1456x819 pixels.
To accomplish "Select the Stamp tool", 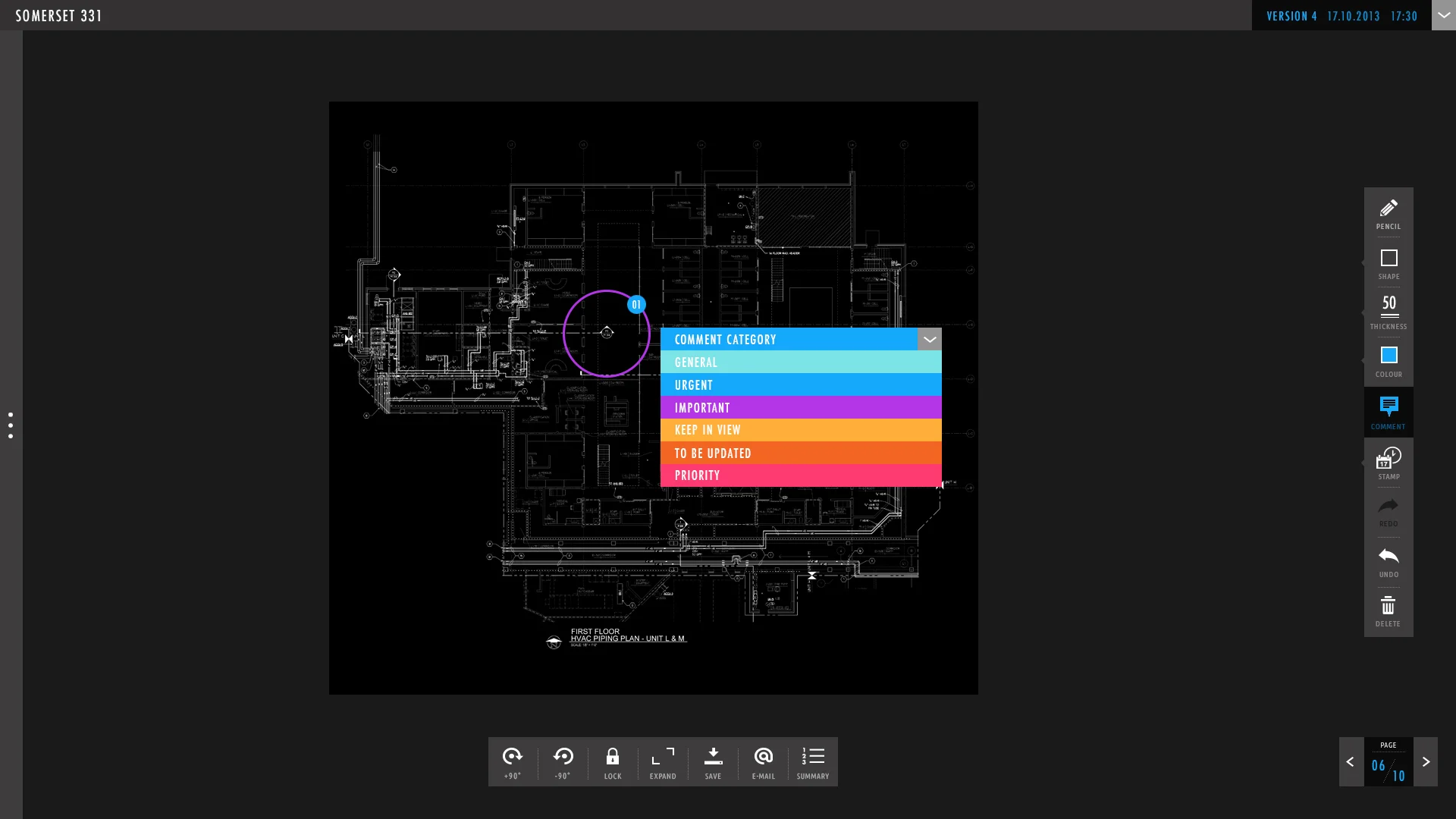I will pyautogui.click(x=1389, y=463).
